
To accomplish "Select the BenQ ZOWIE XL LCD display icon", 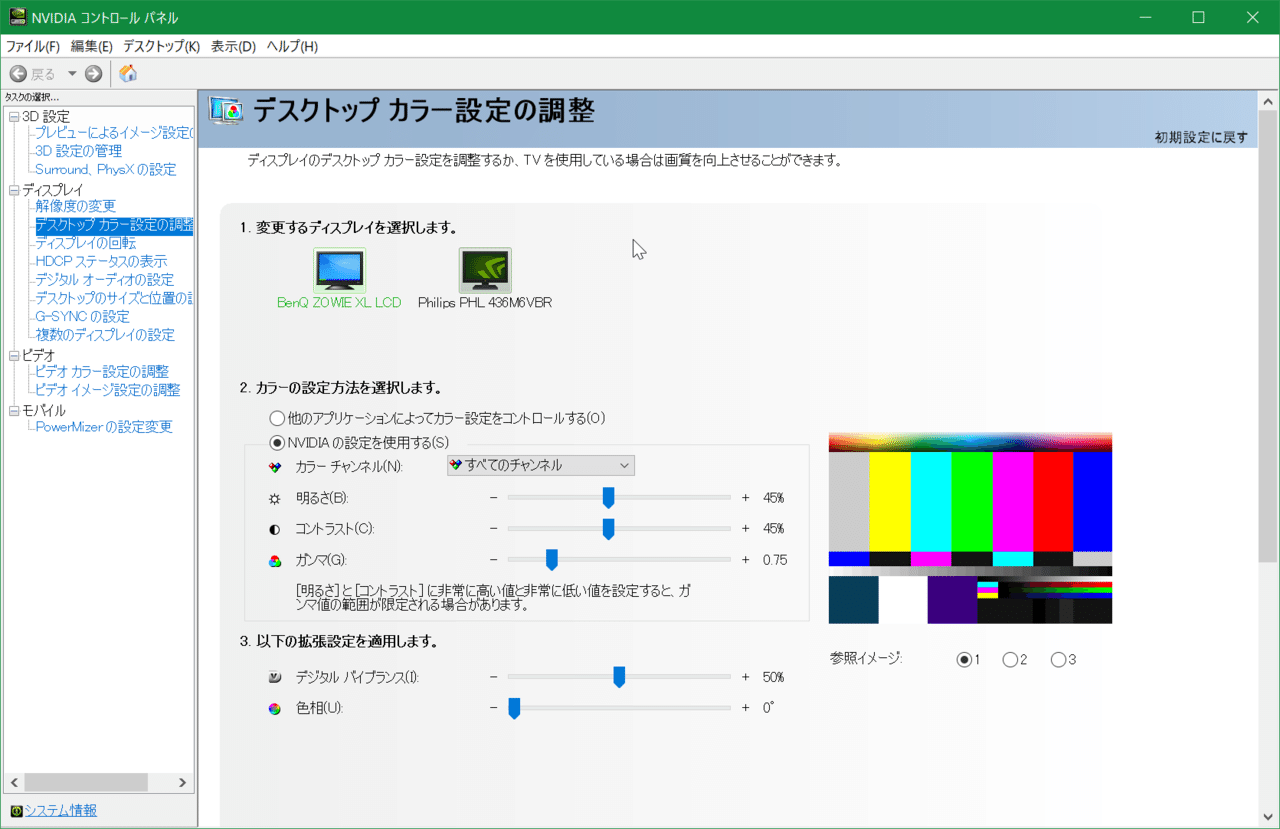I will [339, 270].
